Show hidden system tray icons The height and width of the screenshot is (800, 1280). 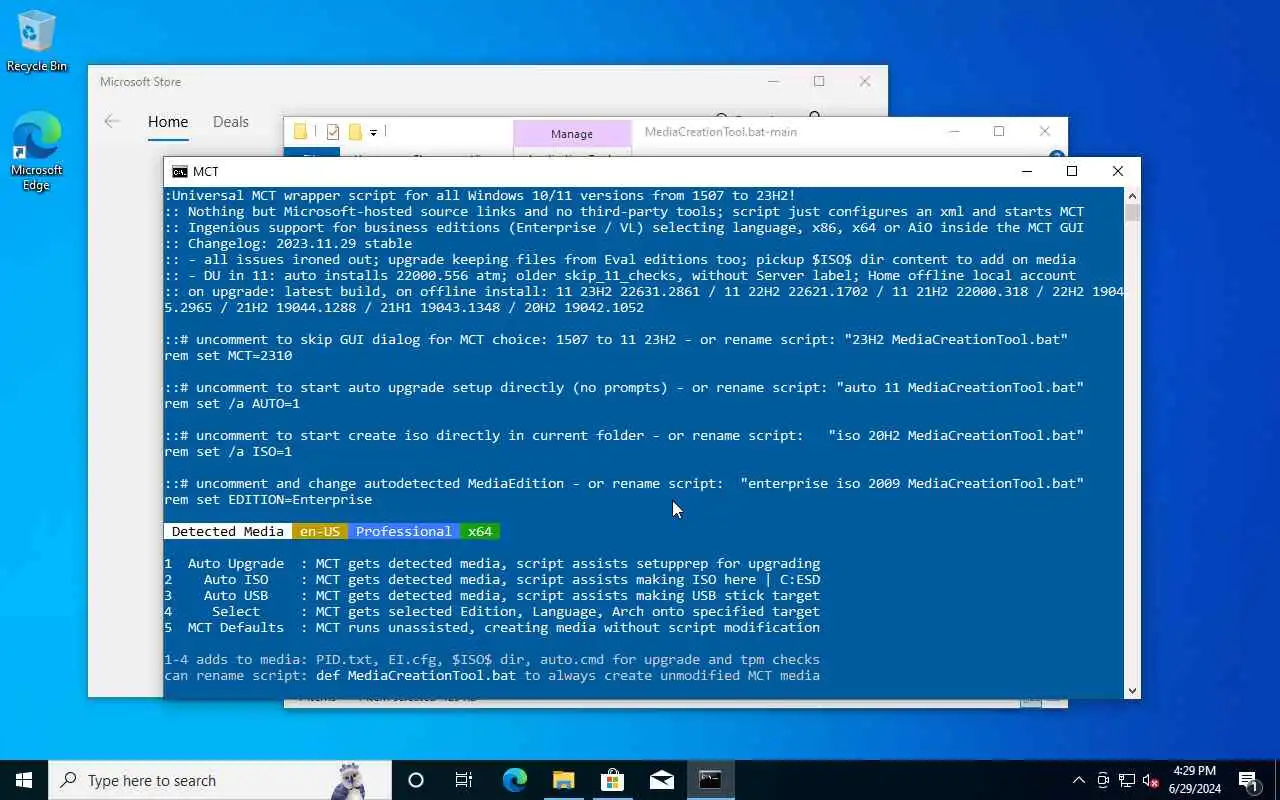point(1079,781)
